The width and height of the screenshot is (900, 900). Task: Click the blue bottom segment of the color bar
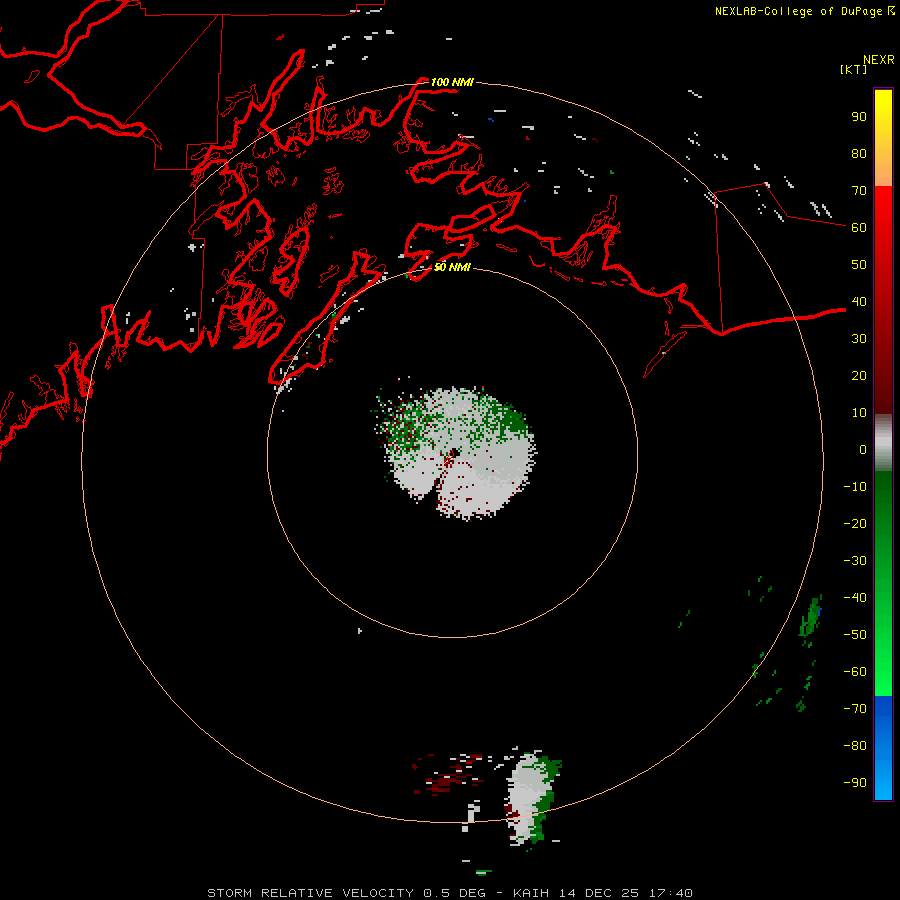(x=883, y=748)
